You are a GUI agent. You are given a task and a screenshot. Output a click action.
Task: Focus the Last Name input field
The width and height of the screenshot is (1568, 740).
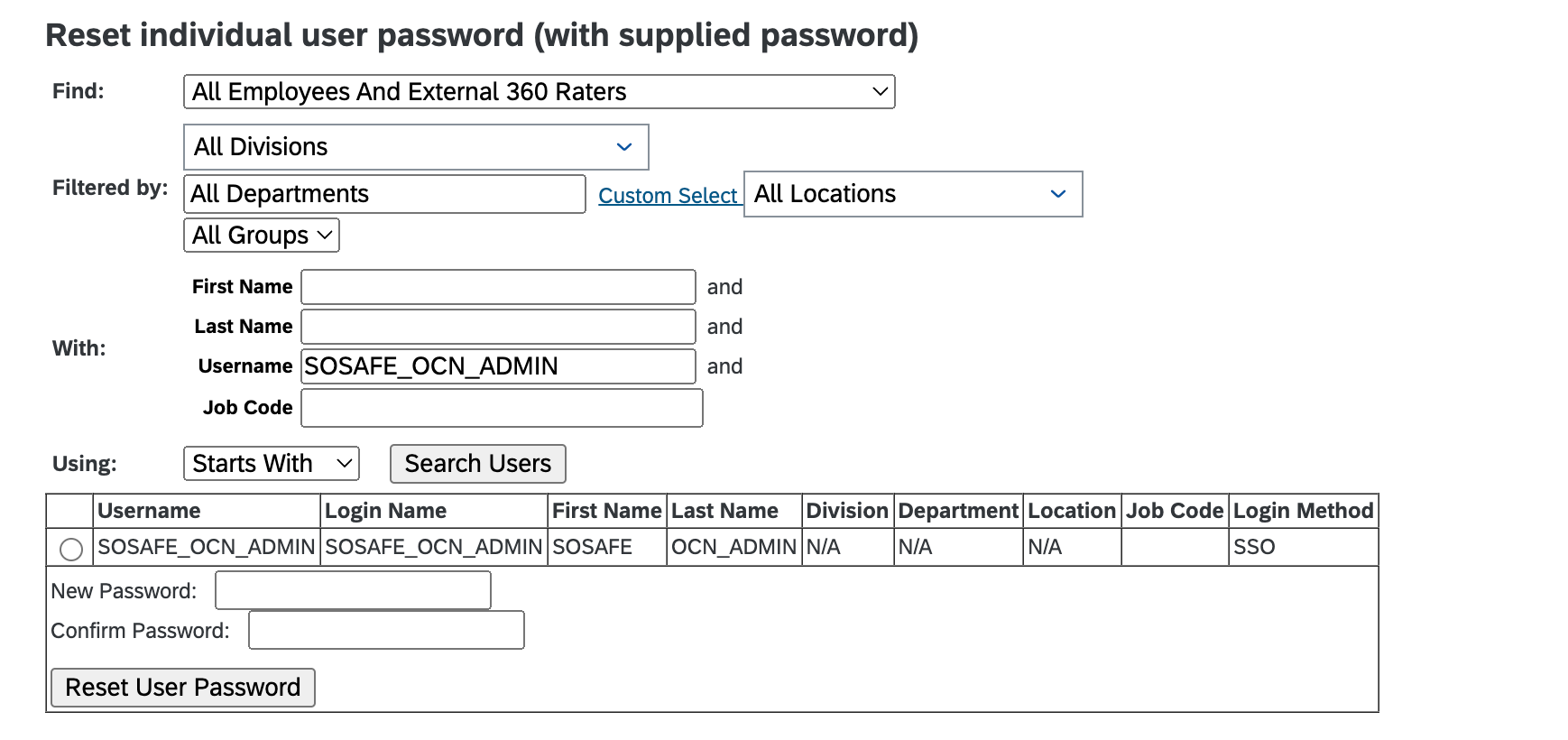[x=498, y=327]
